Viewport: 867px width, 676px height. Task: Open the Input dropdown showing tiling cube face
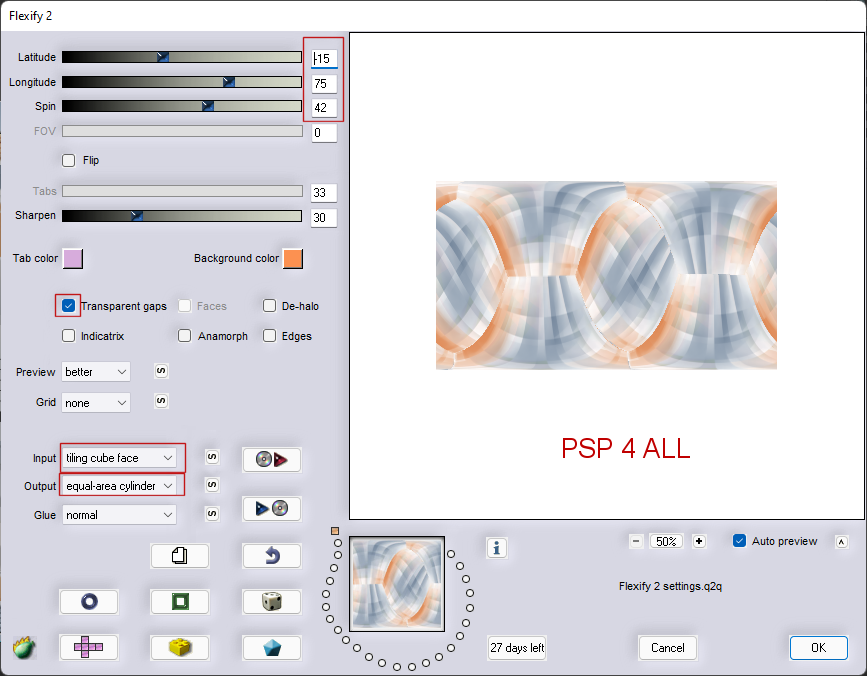pos(121,458)
